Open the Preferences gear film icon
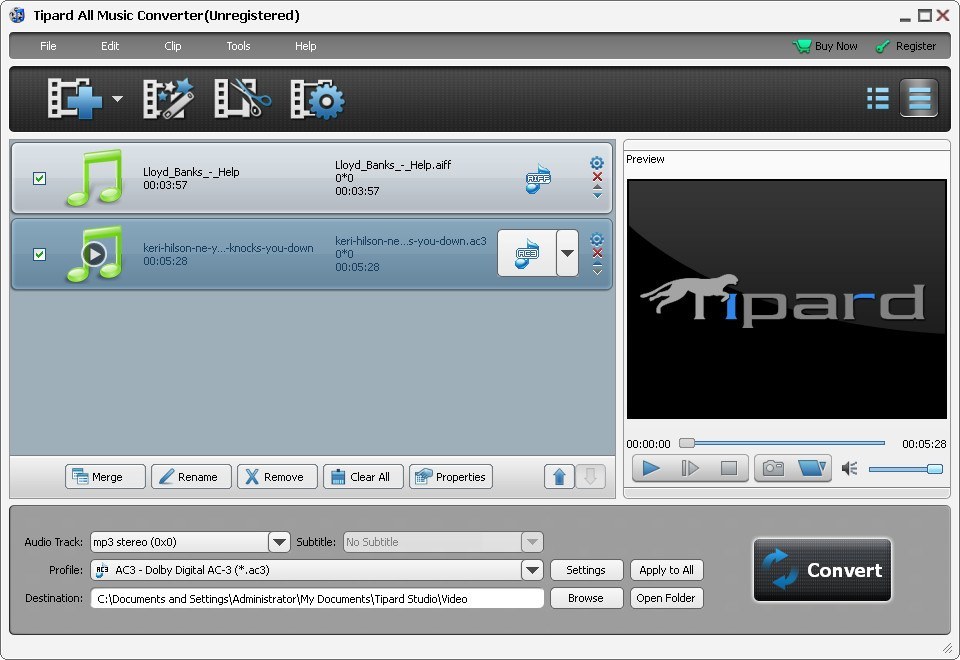 point(317,99)
